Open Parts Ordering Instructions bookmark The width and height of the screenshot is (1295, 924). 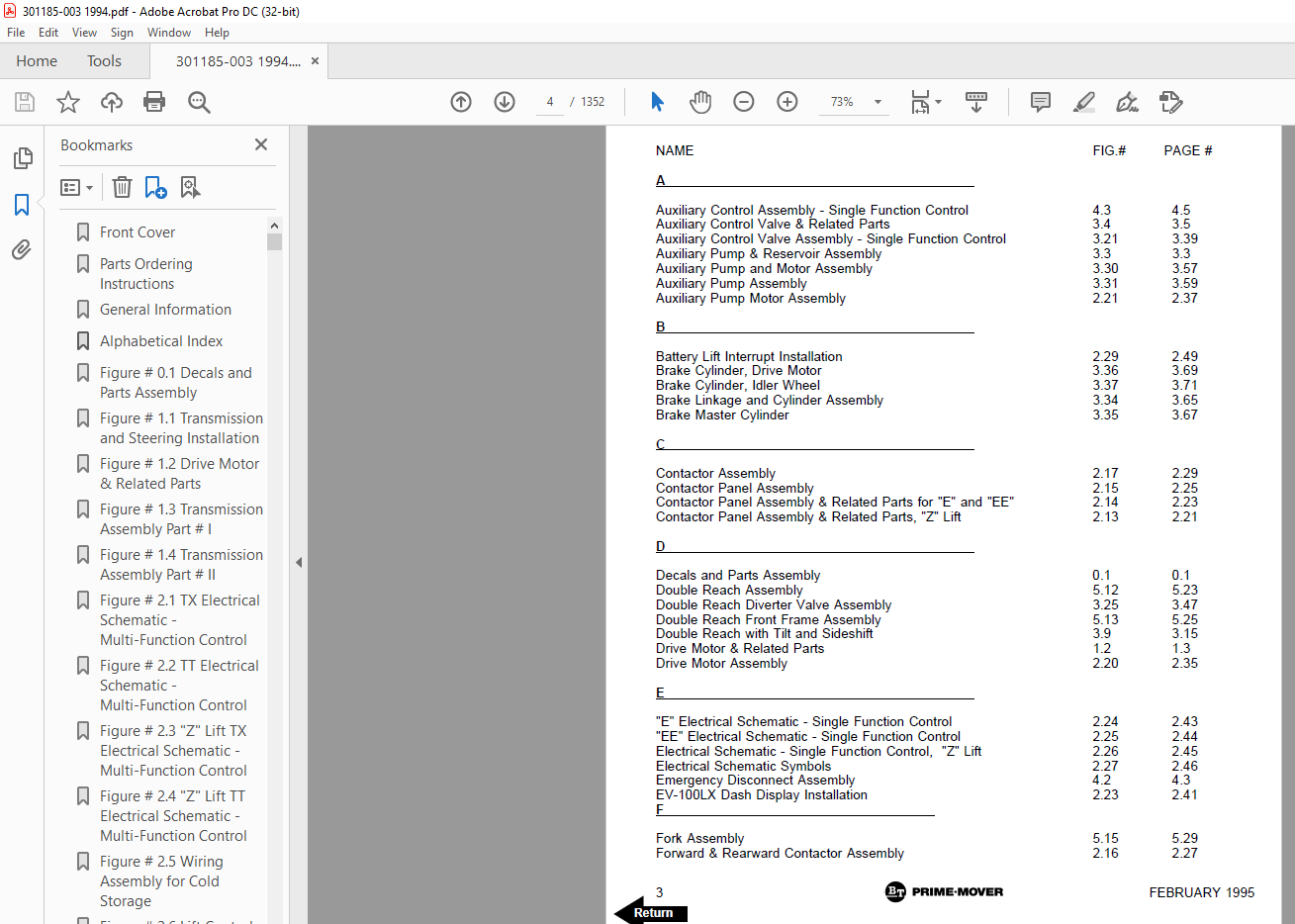point(146,274)
